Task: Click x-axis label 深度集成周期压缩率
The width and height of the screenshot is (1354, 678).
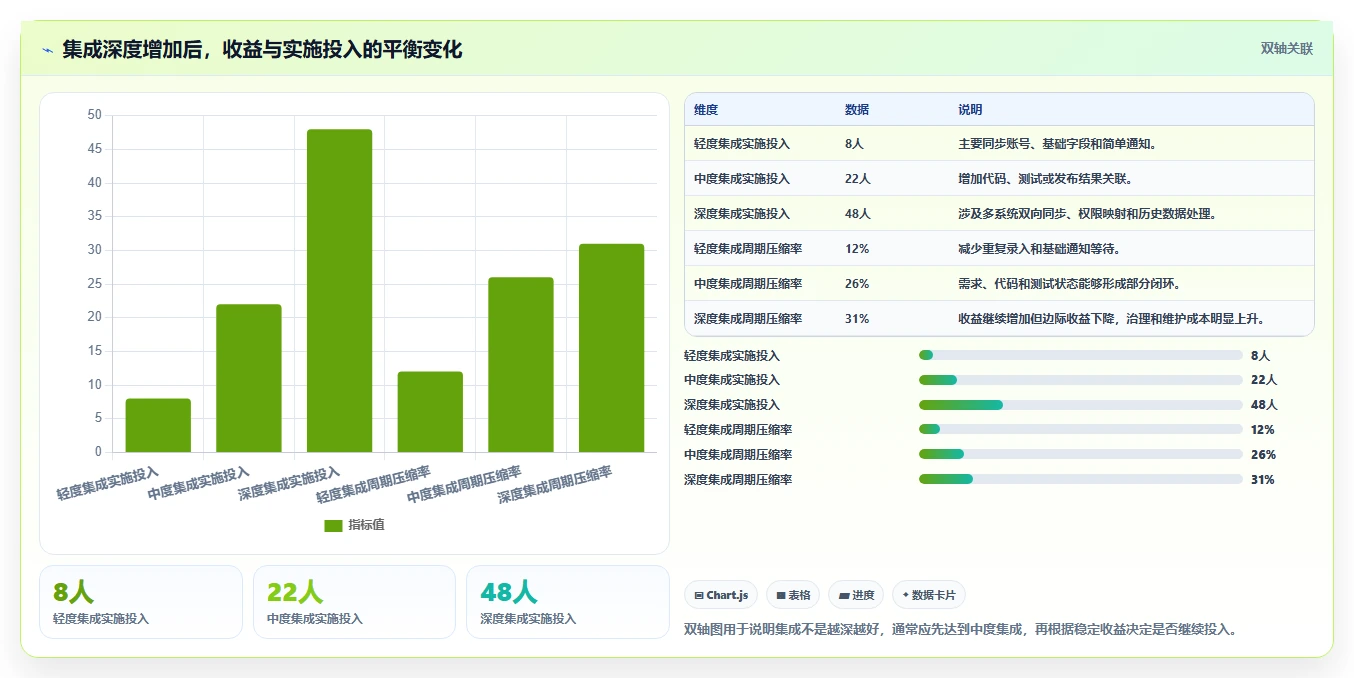Action: pos(555,484)
